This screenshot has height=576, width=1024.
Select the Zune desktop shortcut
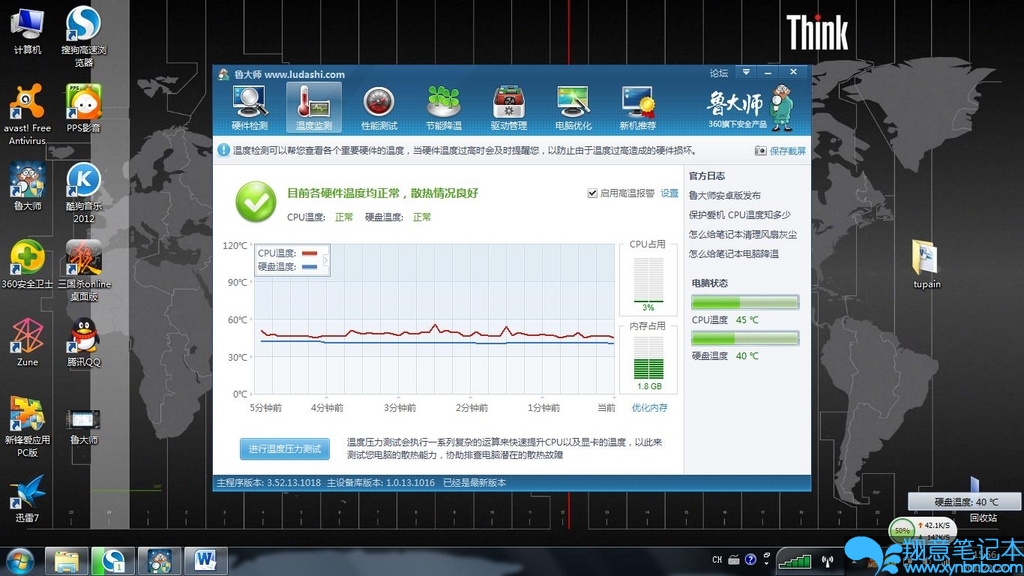[27, 342]
